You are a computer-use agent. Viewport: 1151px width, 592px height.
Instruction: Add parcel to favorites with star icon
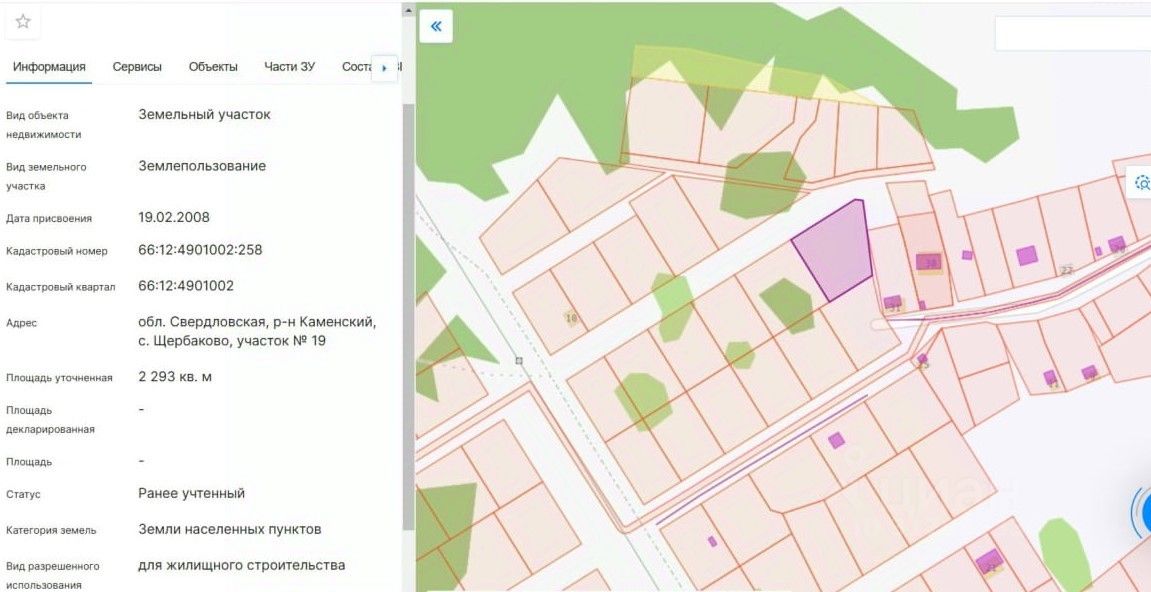22,21
